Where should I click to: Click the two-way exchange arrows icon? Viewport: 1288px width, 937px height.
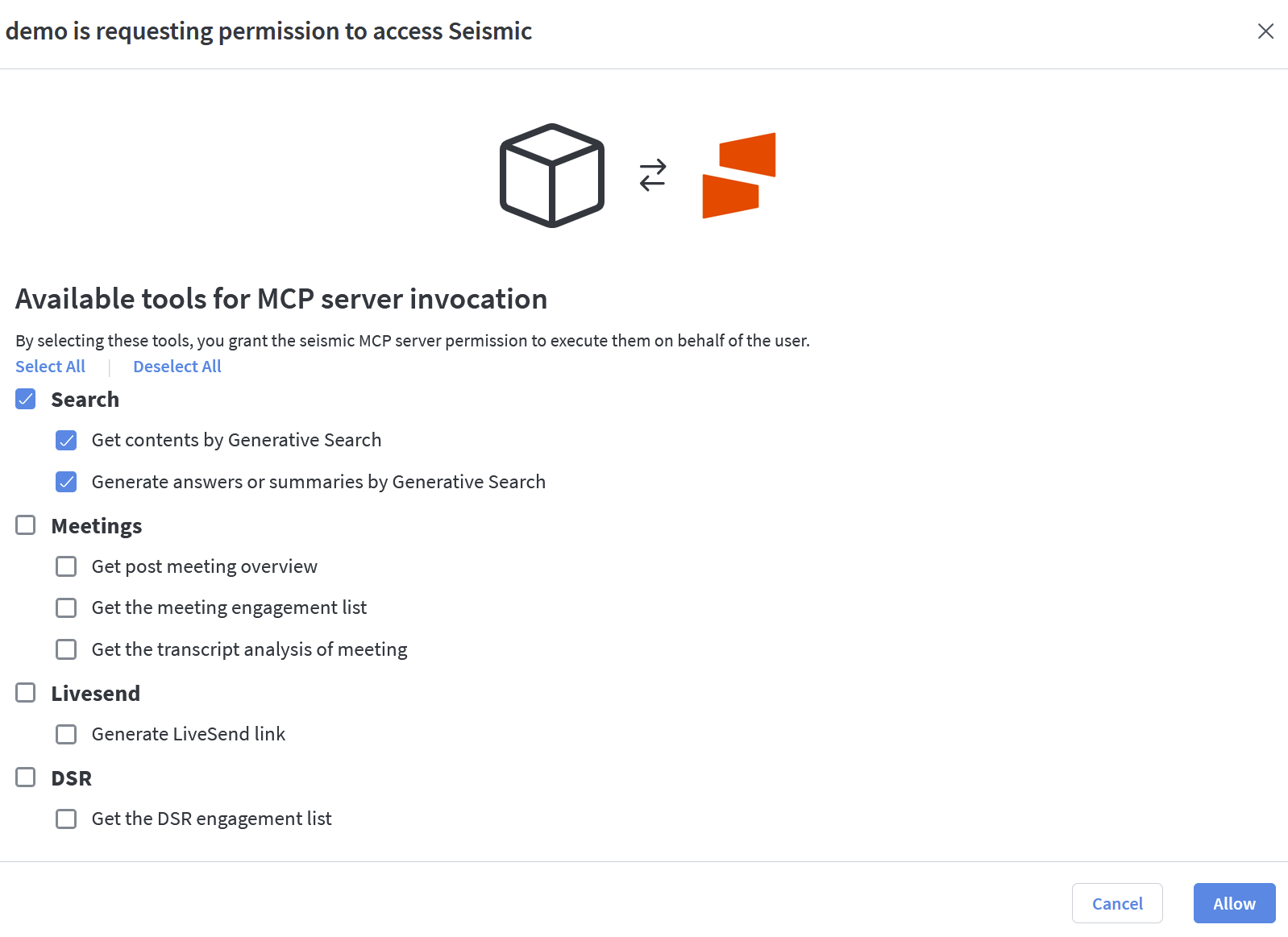(x=653, y=175)
